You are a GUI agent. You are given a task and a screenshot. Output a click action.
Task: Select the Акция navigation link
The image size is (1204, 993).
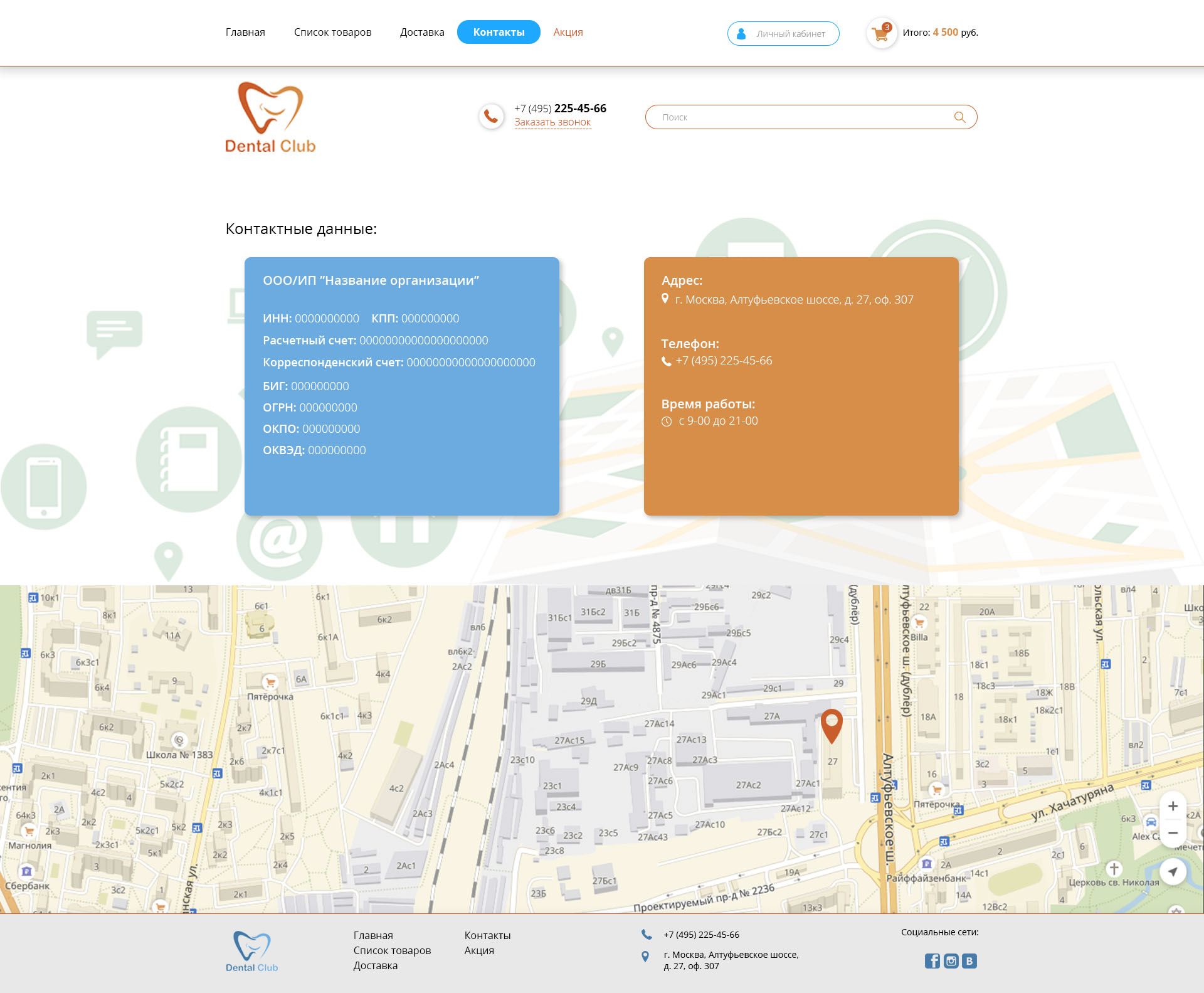pos(568,32)
